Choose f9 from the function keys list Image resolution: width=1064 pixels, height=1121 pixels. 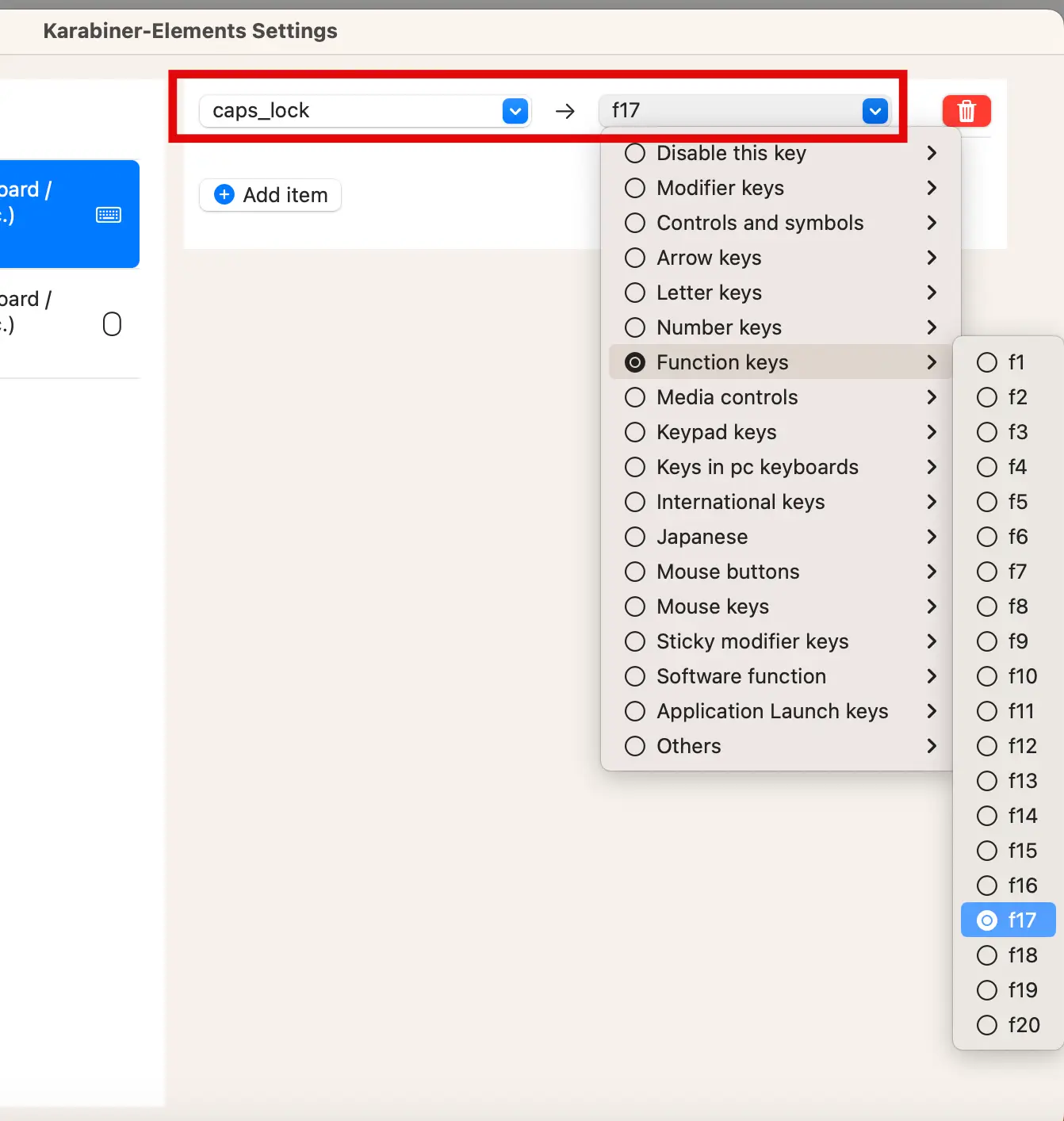(x=1008, y=641)
